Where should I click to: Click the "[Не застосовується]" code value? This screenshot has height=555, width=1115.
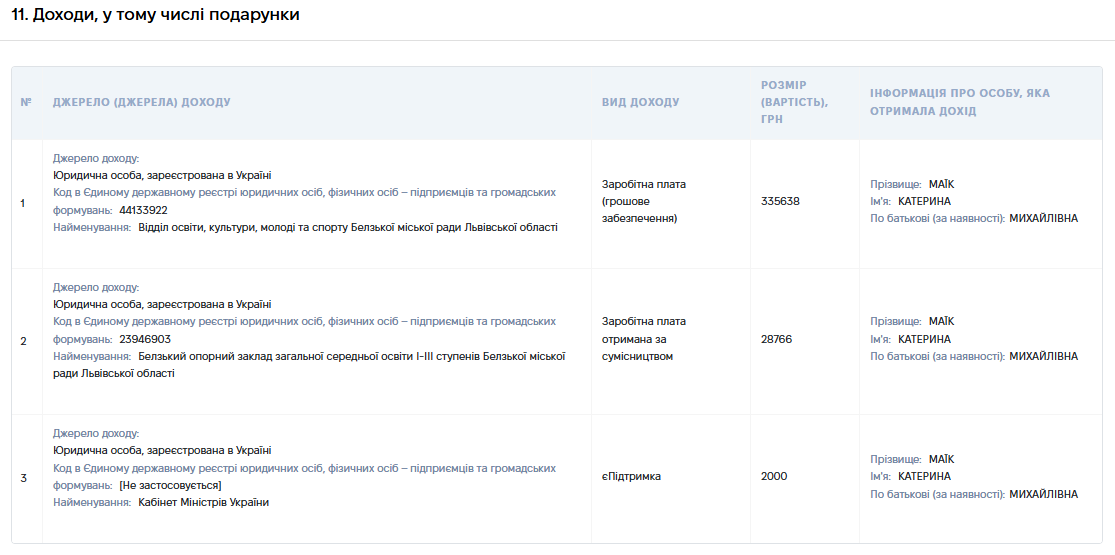point(171,485)
